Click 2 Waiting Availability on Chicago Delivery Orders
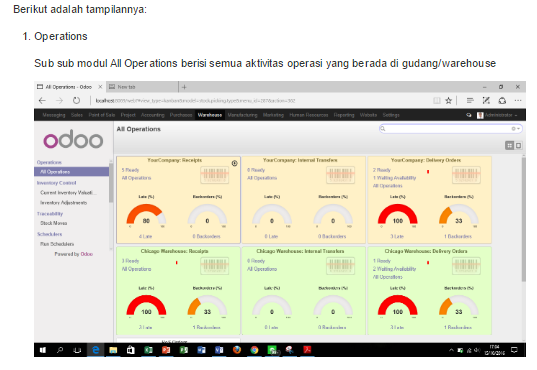This screenshot has width=537, height=370. tap(395, 269)
